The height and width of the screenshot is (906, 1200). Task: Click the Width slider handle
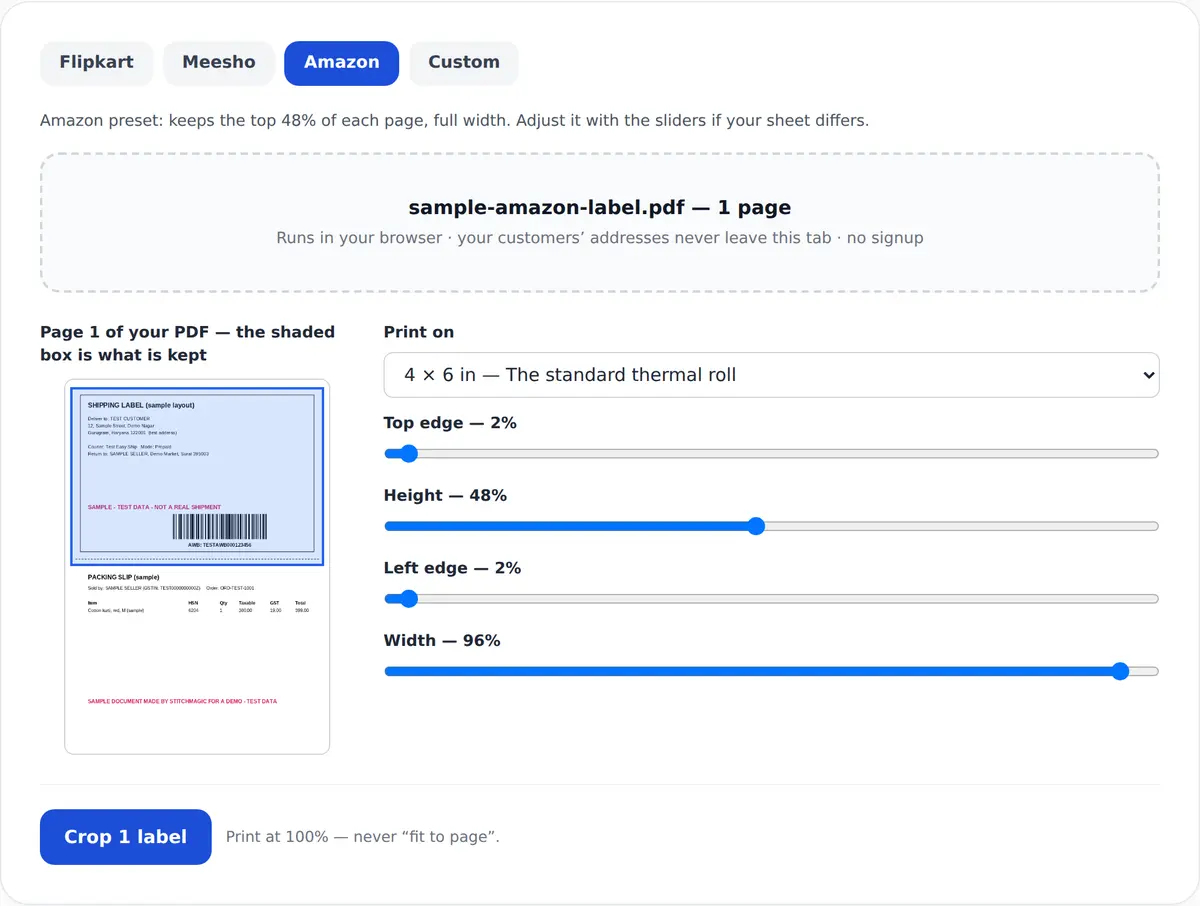click(1120, 671)
